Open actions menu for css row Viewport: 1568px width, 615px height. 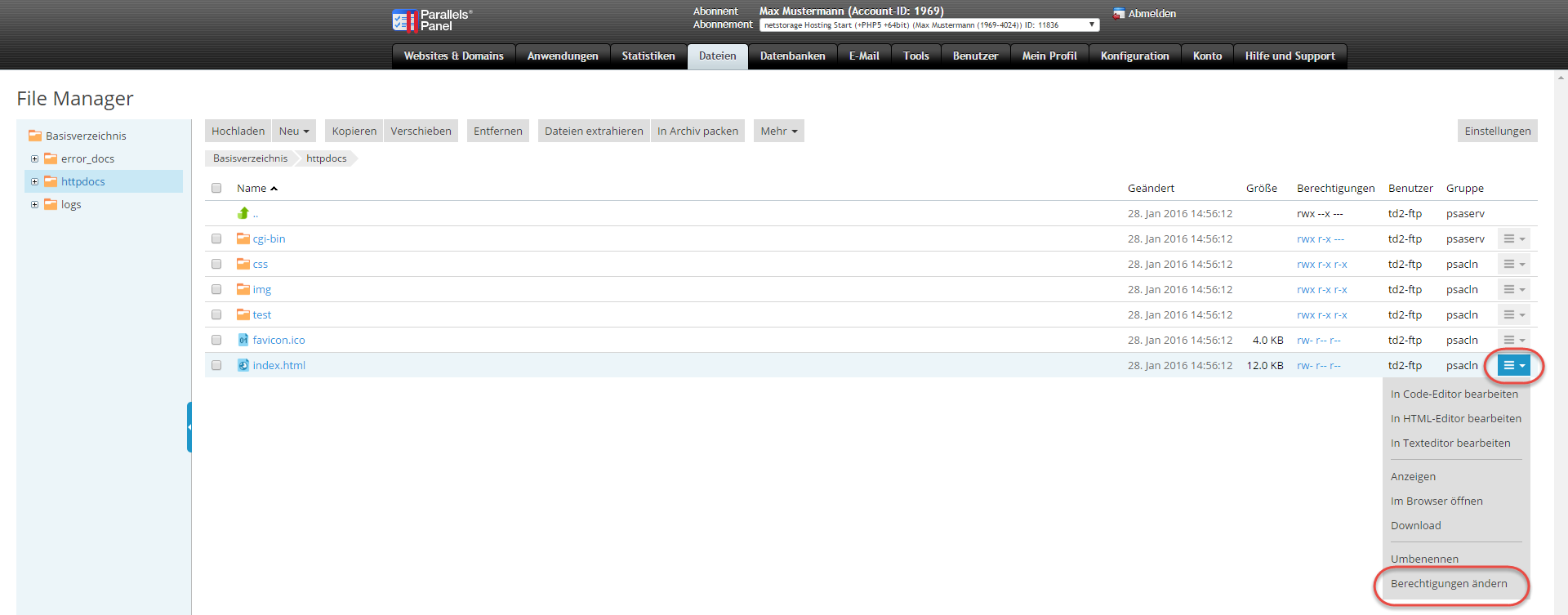pos(1514,264)
